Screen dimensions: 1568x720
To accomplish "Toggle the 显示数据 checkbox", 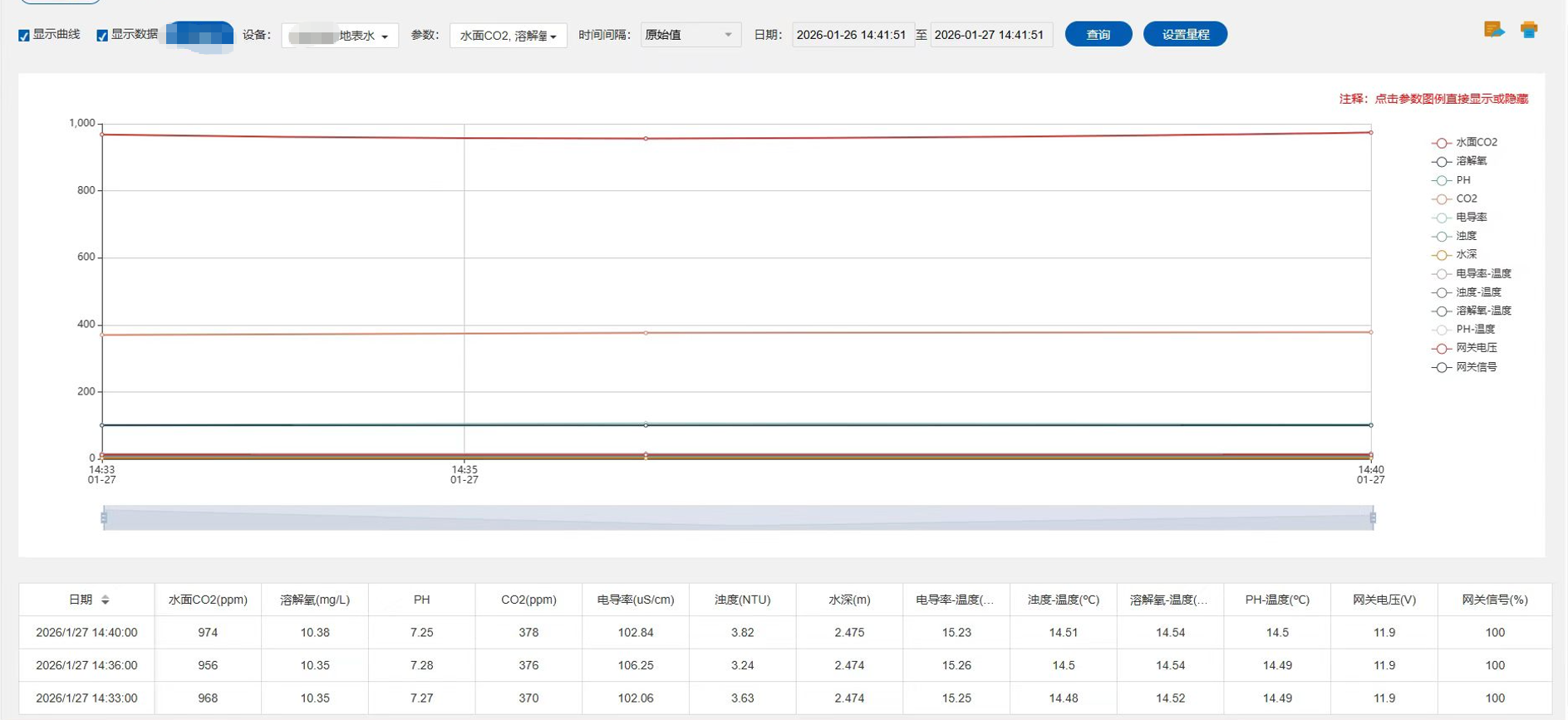I will point(102,36).
